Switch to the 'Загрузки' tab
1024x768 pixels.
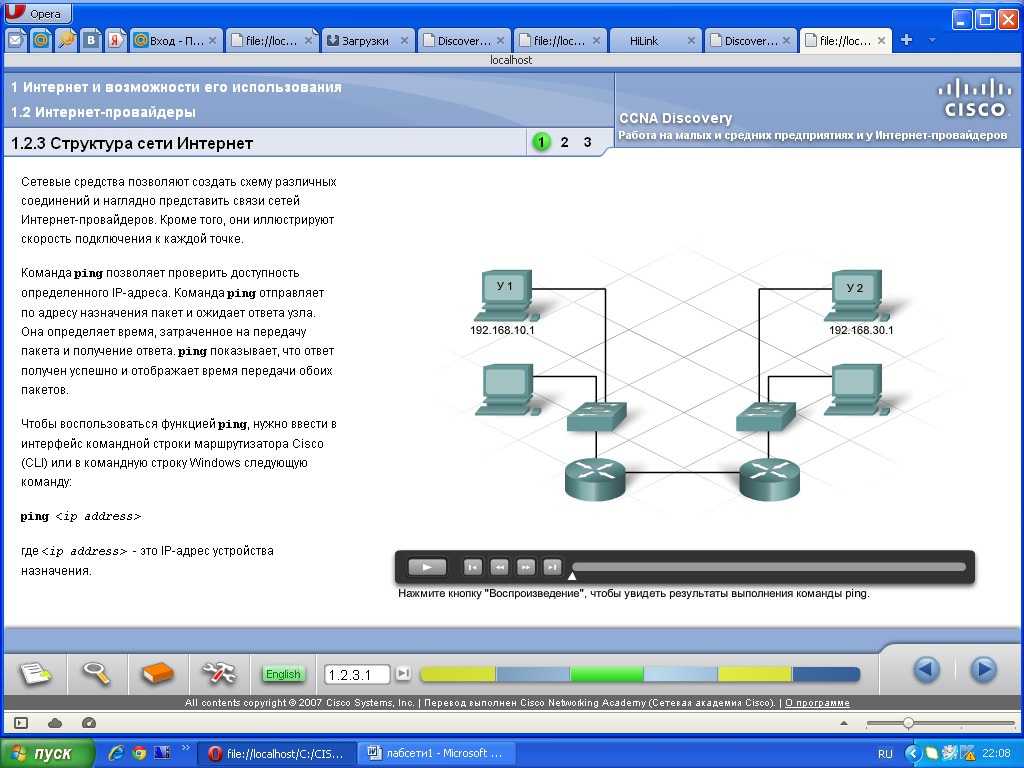point(368,40)
